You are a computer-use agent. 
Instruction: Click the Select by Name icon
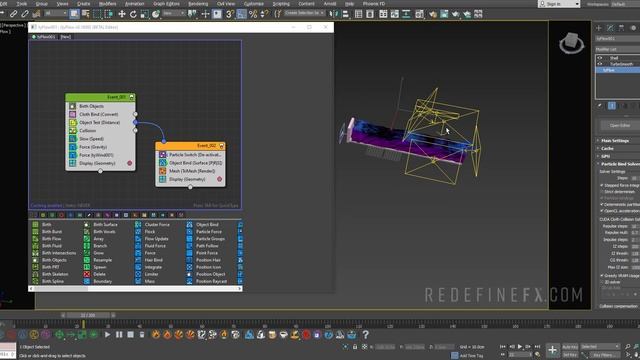tap(86, 14)
